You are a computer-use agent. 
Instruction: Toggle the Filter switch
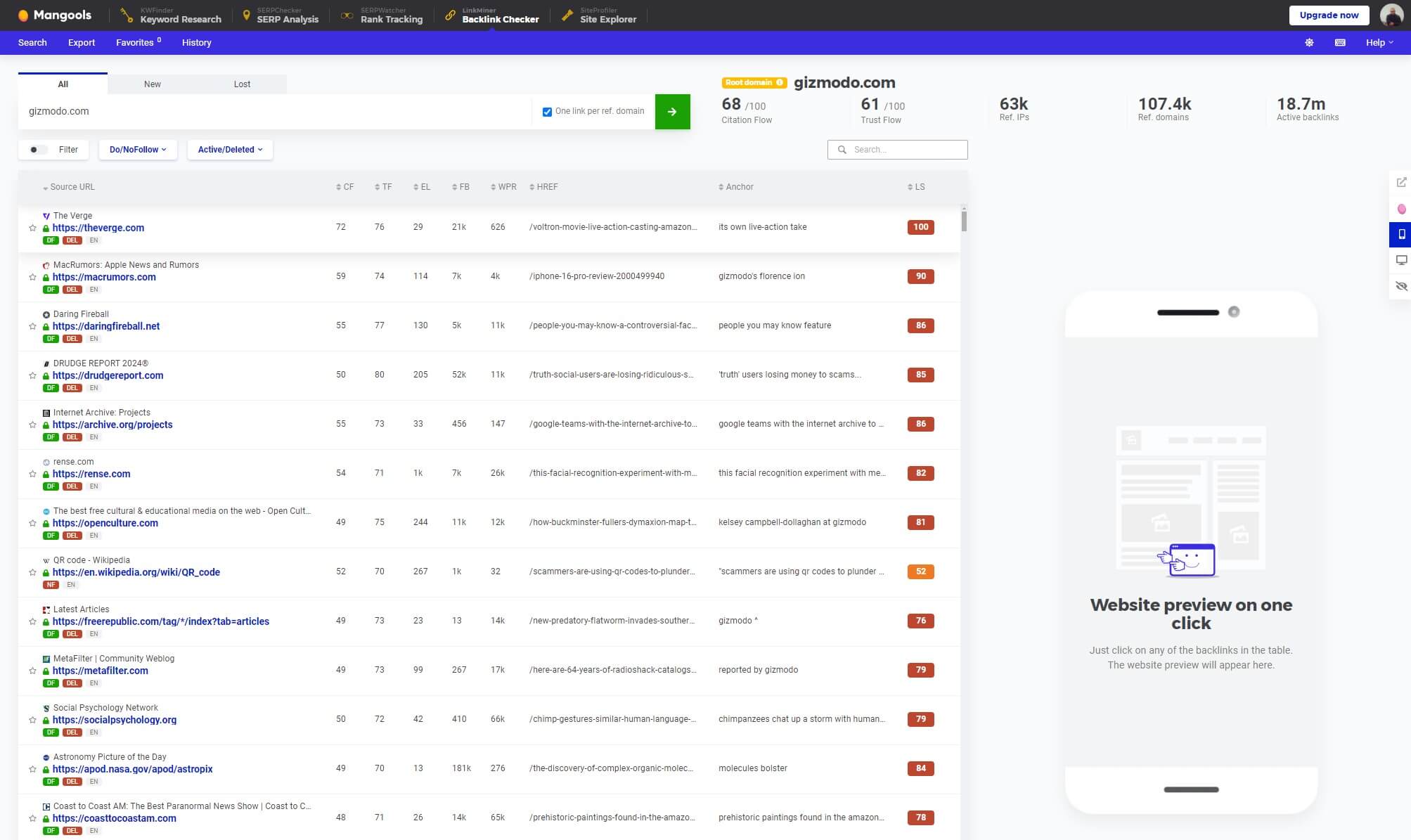tap(38, 150)
